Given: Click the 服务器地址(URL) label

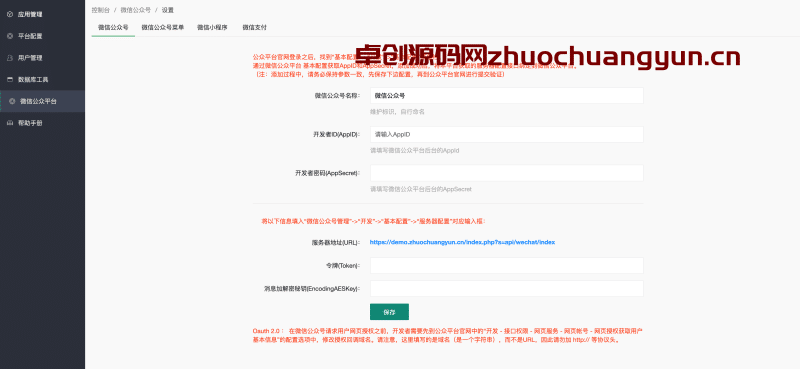Looking at the screenshot, I should 336,242.
